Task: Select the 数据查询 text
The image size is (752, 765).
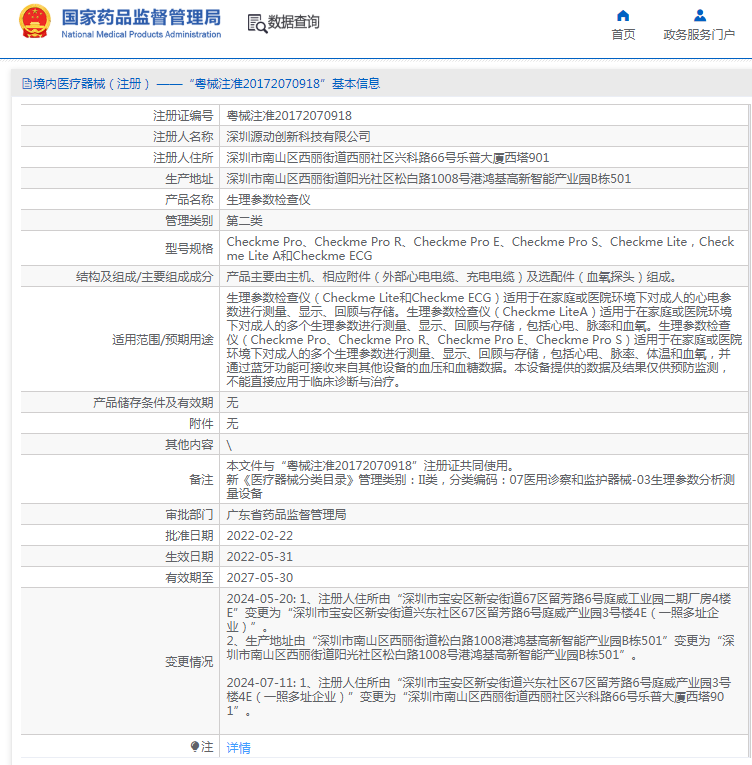Action: coord(293,22)
